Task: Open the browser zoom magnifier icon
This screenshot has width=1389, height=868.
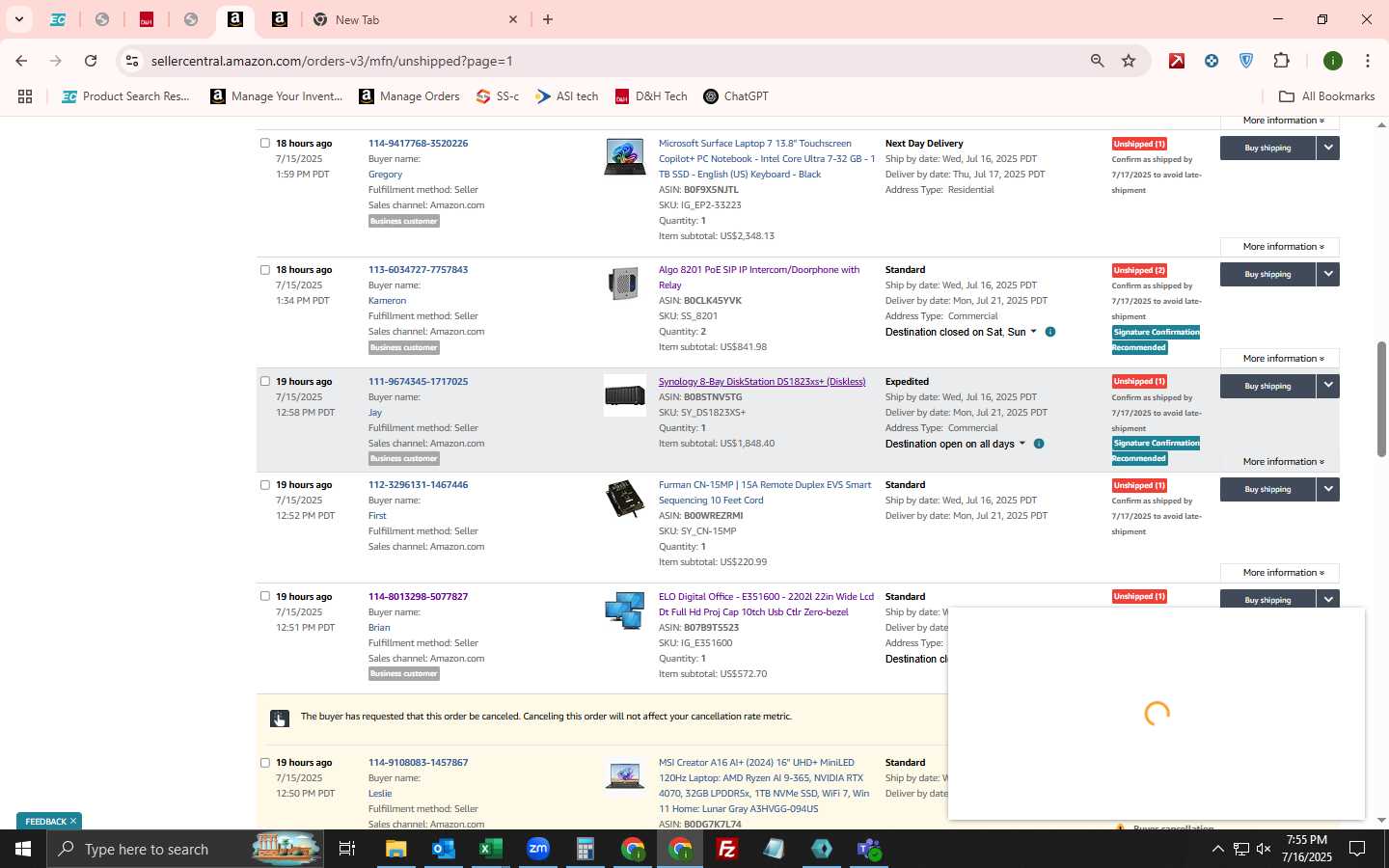Action: (x=1097, y=61)
